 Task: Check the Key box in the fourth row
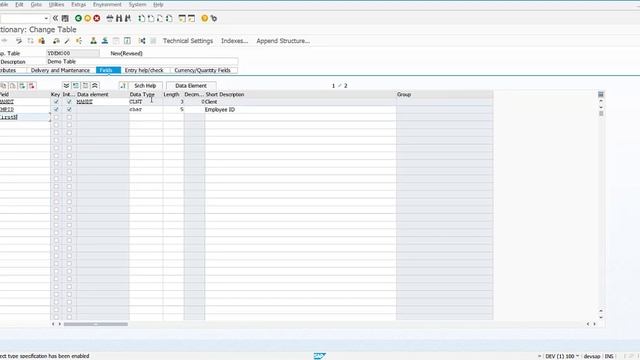(56, 125)
